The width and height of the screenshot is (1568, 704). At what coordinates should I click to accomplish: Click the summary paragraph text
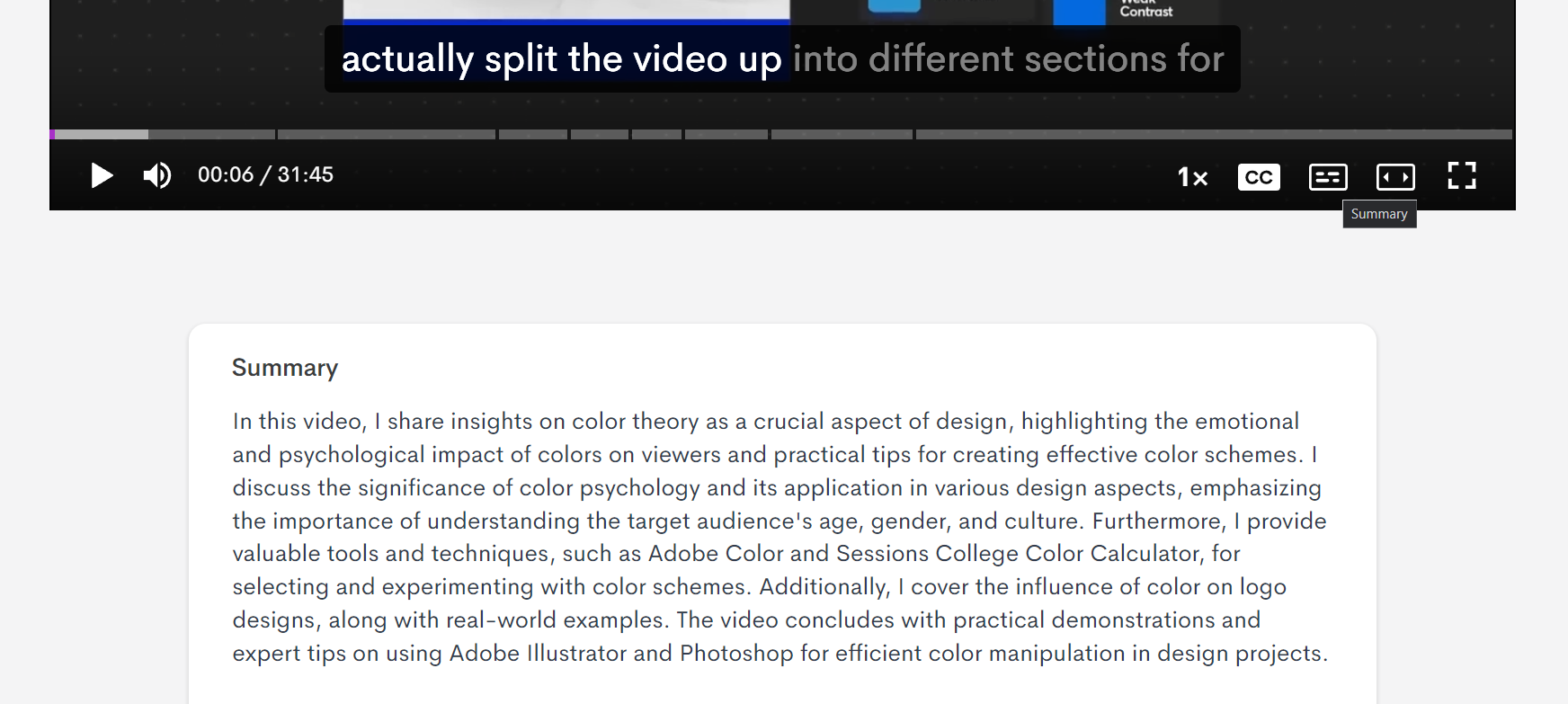tap(780, 537)
